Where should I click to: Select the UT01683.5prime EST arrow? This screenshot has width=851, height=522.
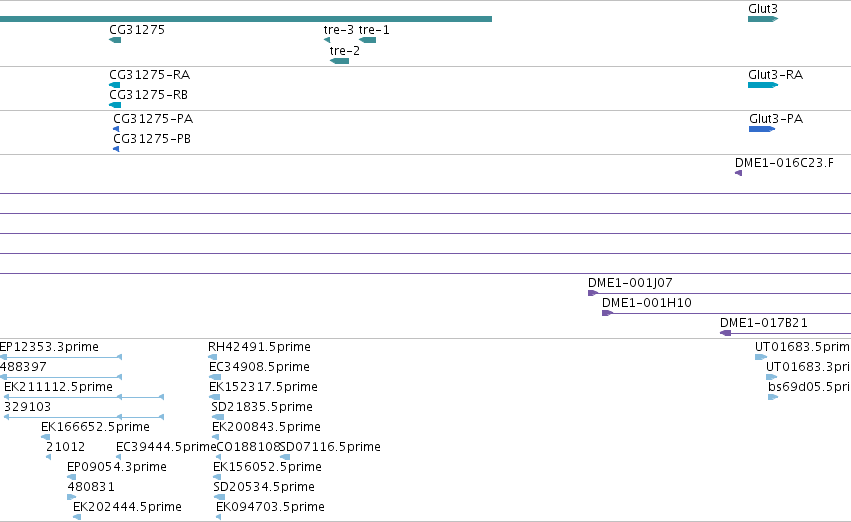coord(761,357)
